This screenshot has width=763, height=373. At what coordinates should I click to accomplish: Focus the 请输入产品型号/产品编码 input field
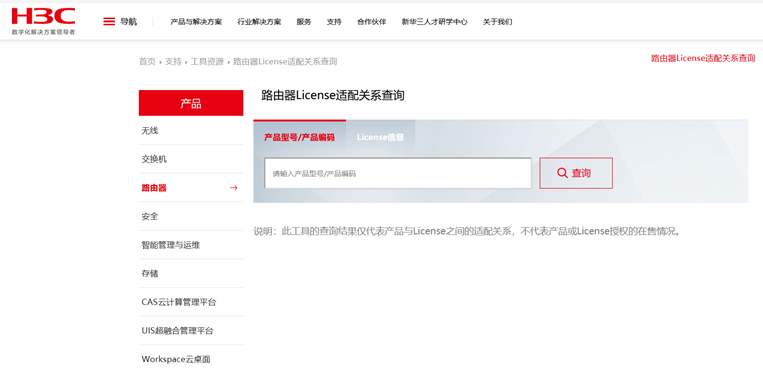pos(398,173)
